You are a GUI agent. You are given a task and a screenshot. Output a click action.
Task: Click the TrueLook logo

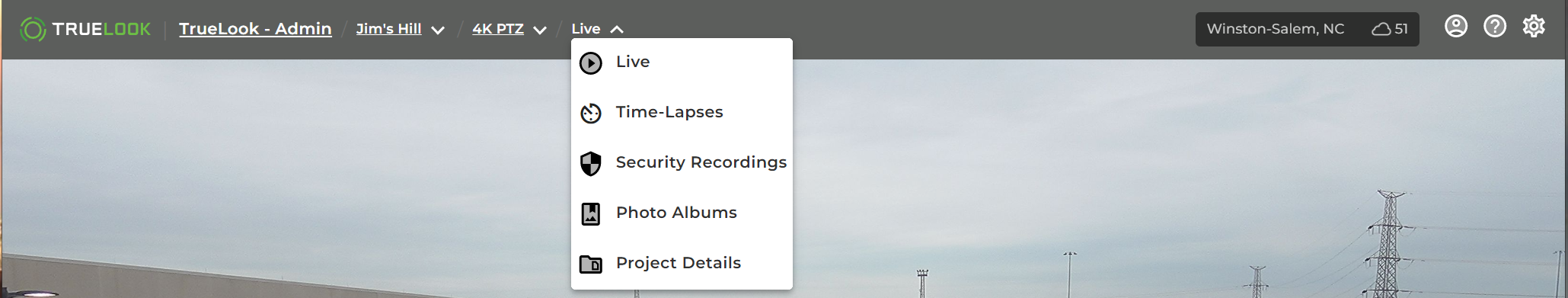pos(85,29)
